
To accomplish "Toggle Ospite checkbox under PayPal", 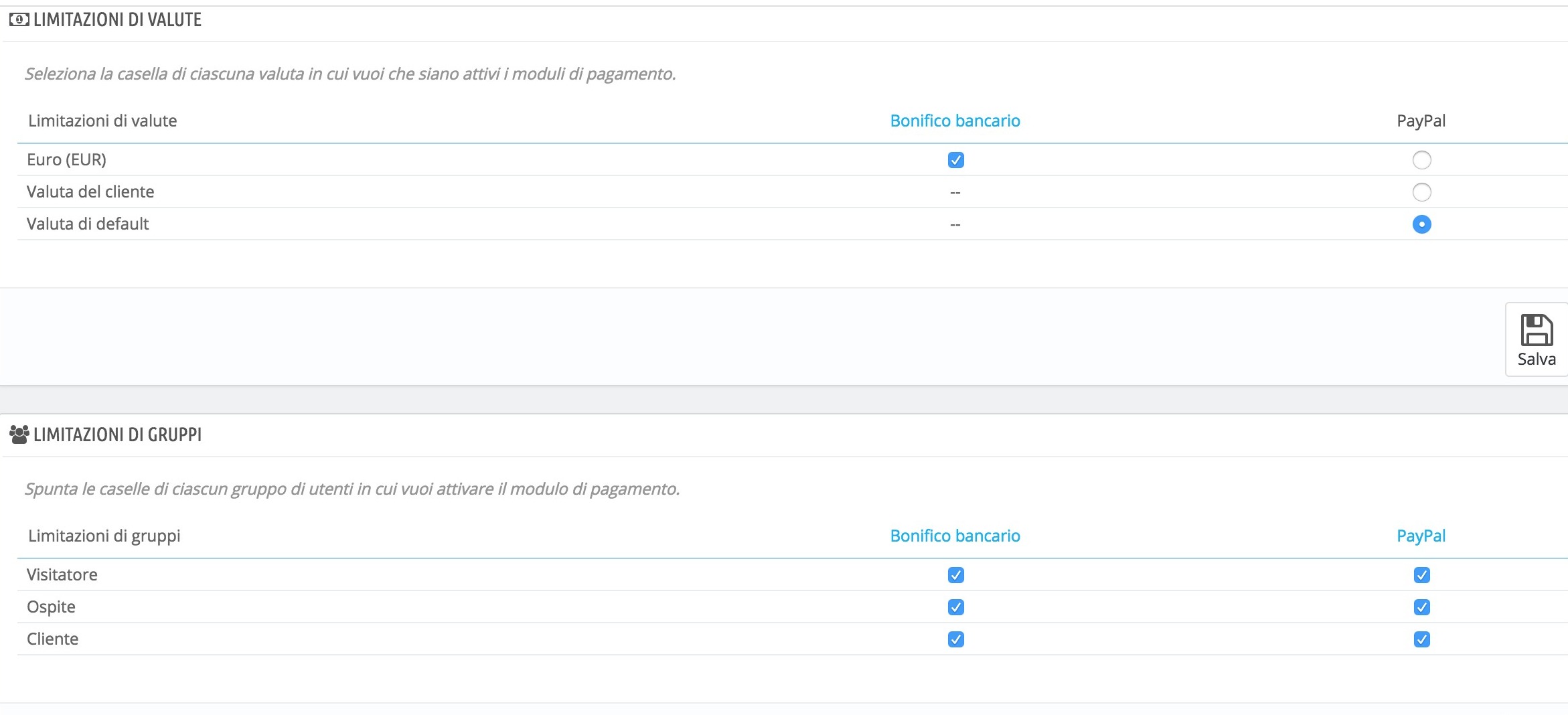I will [x=1421, y=607].
